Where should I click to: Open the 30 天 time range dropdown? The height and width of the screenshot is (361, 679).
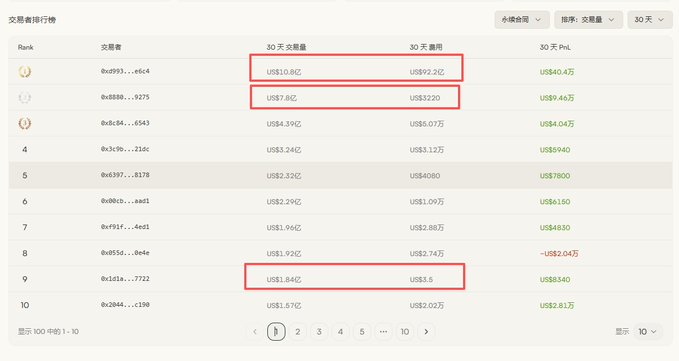tap(650, 20)
